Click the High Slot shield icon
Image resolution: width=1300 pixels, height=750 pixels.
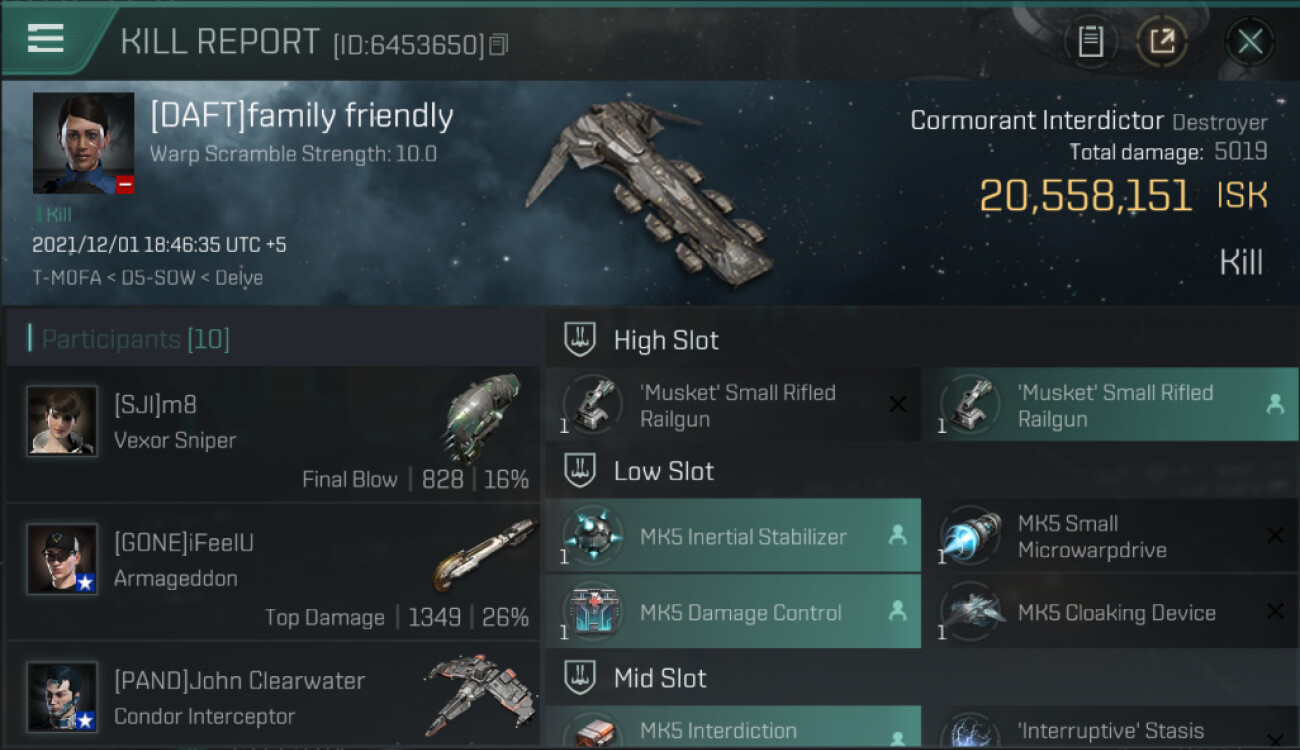pyautogui.click(x=580, y=340)
